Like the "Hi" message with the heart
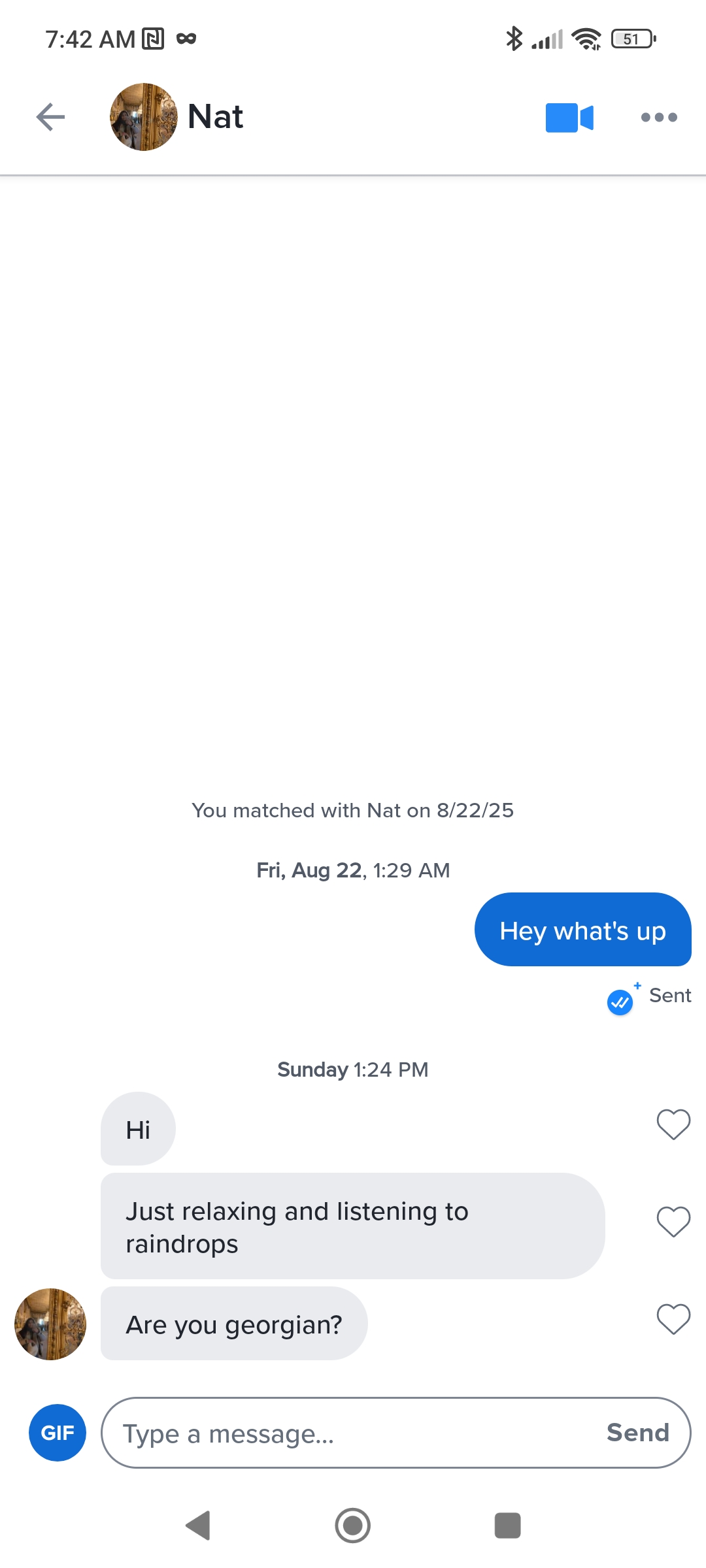 coord(673,1124)
